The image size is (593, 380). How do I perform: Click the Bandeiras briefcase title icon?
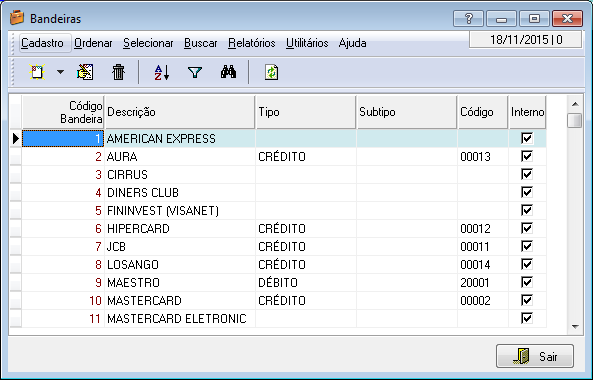(x=17, y=18)
